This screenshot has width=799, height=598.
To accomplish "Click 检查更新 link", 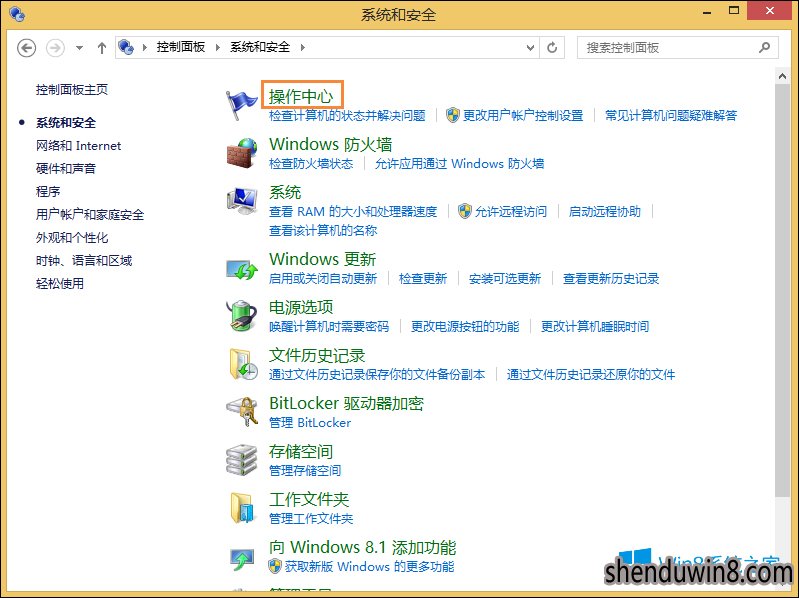I will pos(423,279).
